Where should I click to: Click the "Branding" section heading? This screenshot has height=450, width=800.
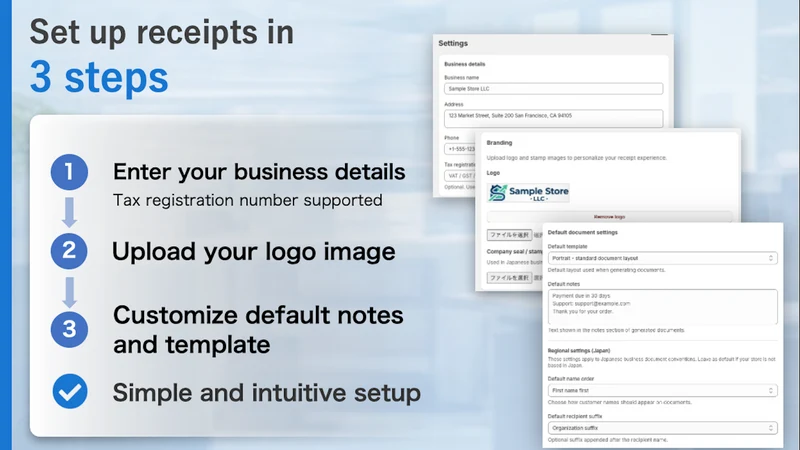pyautogui.click(x=499, y=143)
